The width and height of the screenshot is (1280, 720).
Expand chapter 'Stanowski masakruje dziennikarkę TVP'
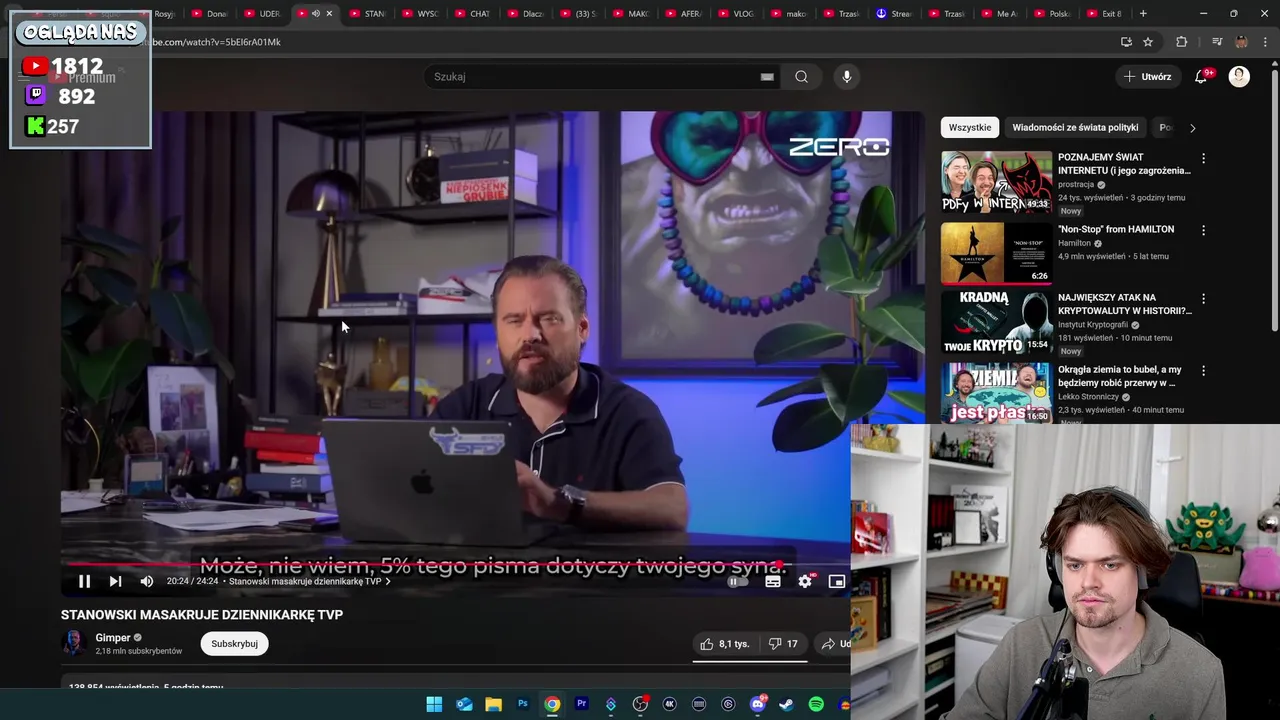[x=309, y=581]
